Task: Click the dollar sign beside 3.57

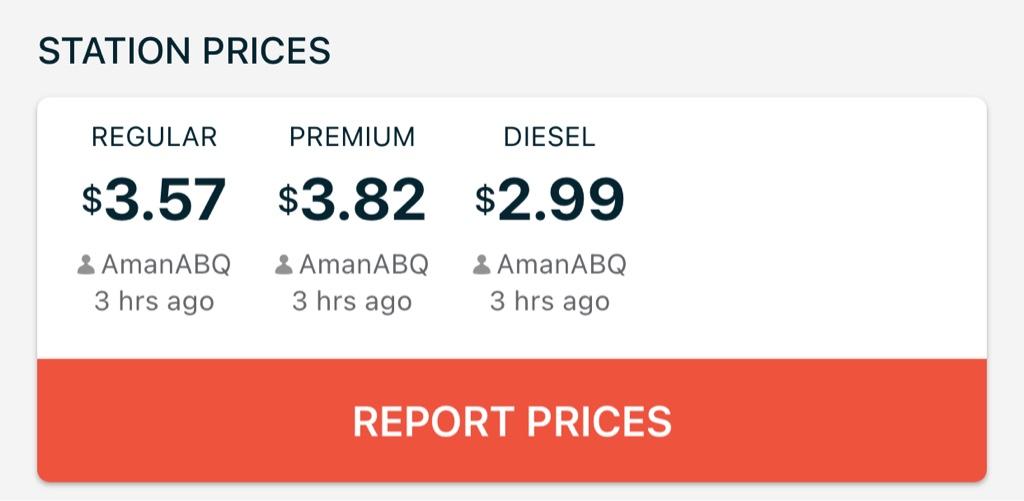Action: (x=92, y=200)
